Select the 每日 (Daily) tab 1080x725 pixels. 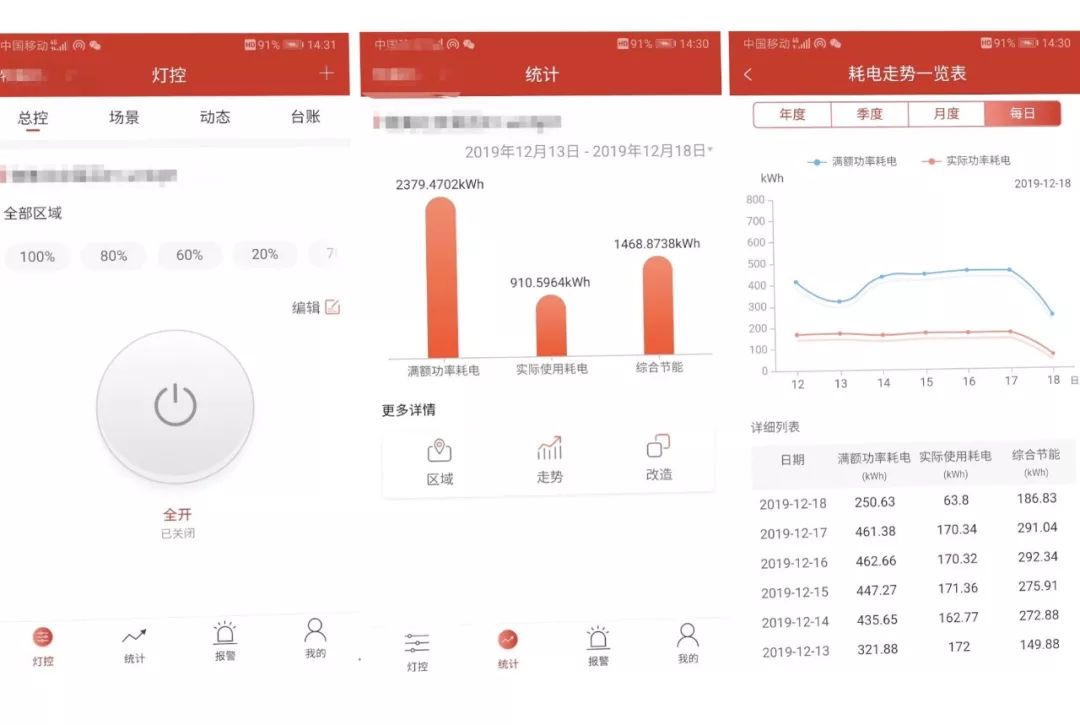point(1023,114)
